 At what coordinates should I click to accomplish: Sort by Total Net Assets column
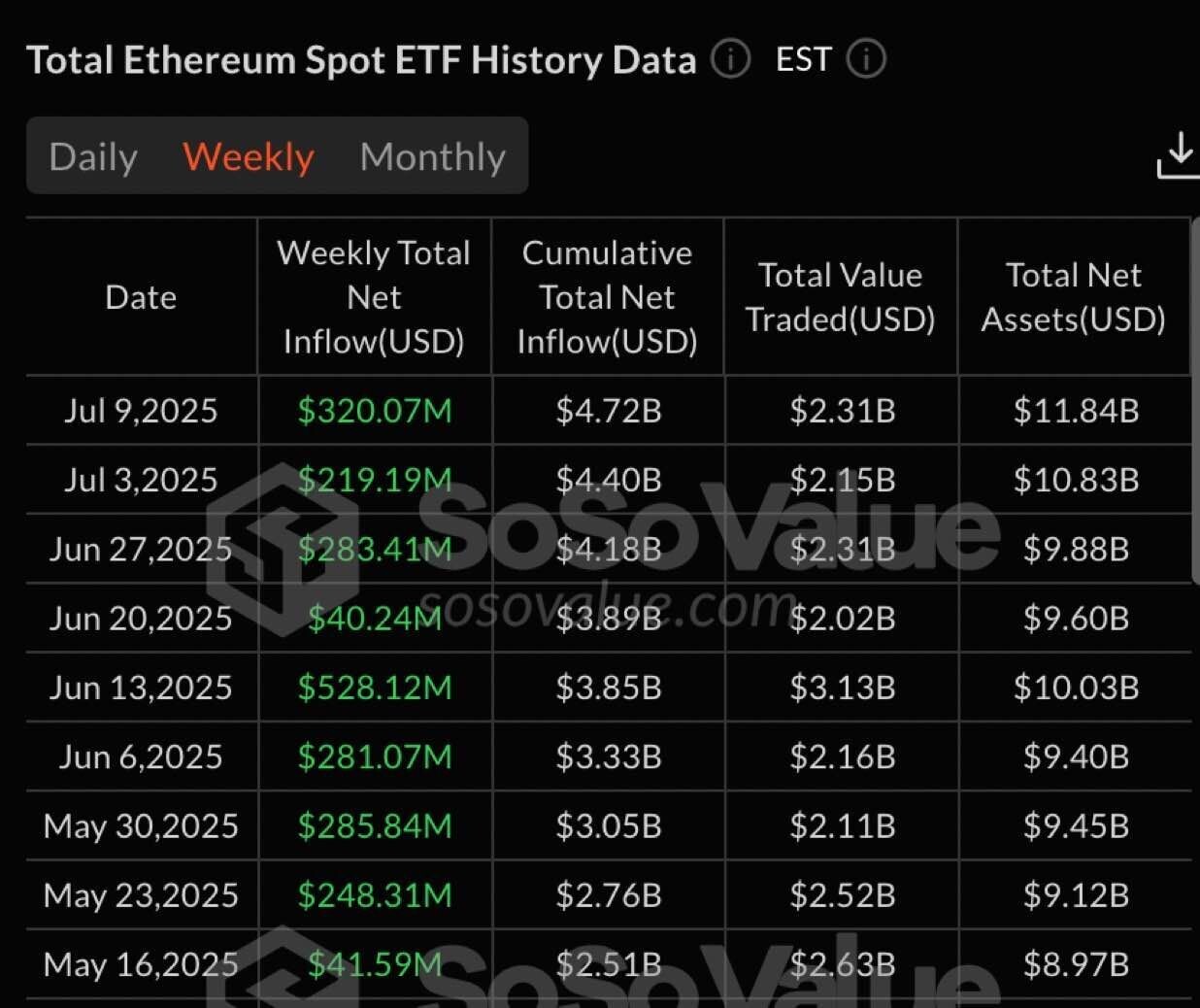[x=1073, y=297]
